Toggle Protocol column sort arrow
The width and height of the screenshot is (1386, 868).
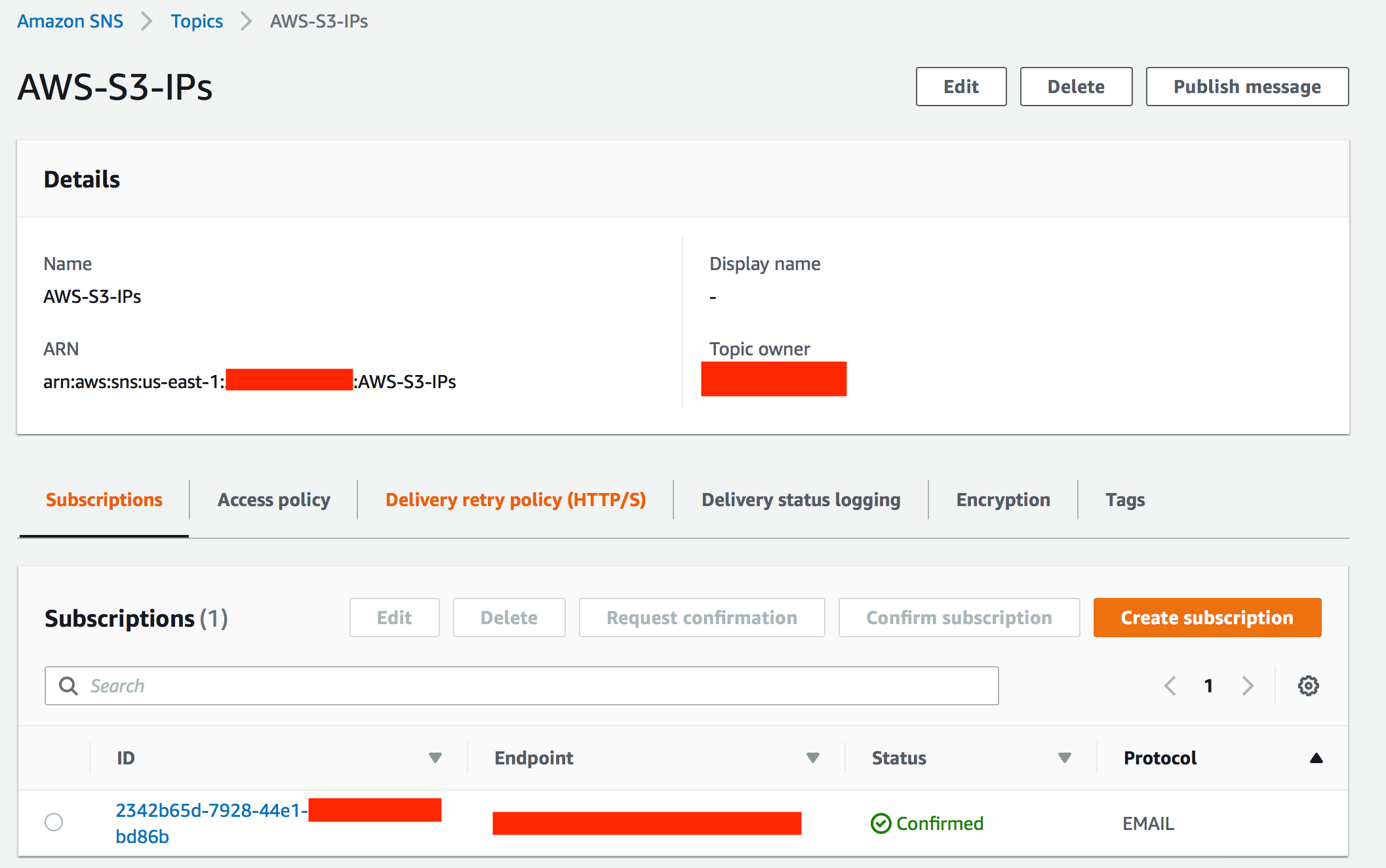(1316, 758)
